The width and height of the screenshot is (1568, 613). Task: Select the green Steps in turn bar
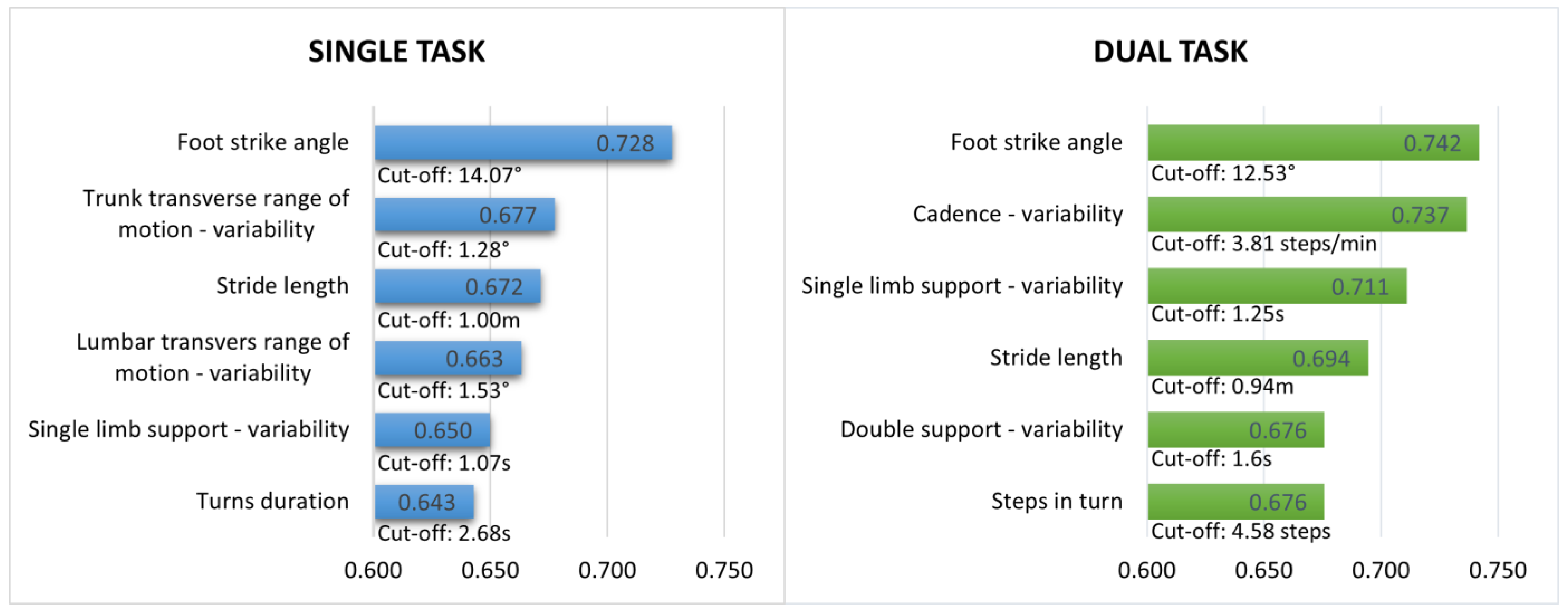[x=1236, y=502]
